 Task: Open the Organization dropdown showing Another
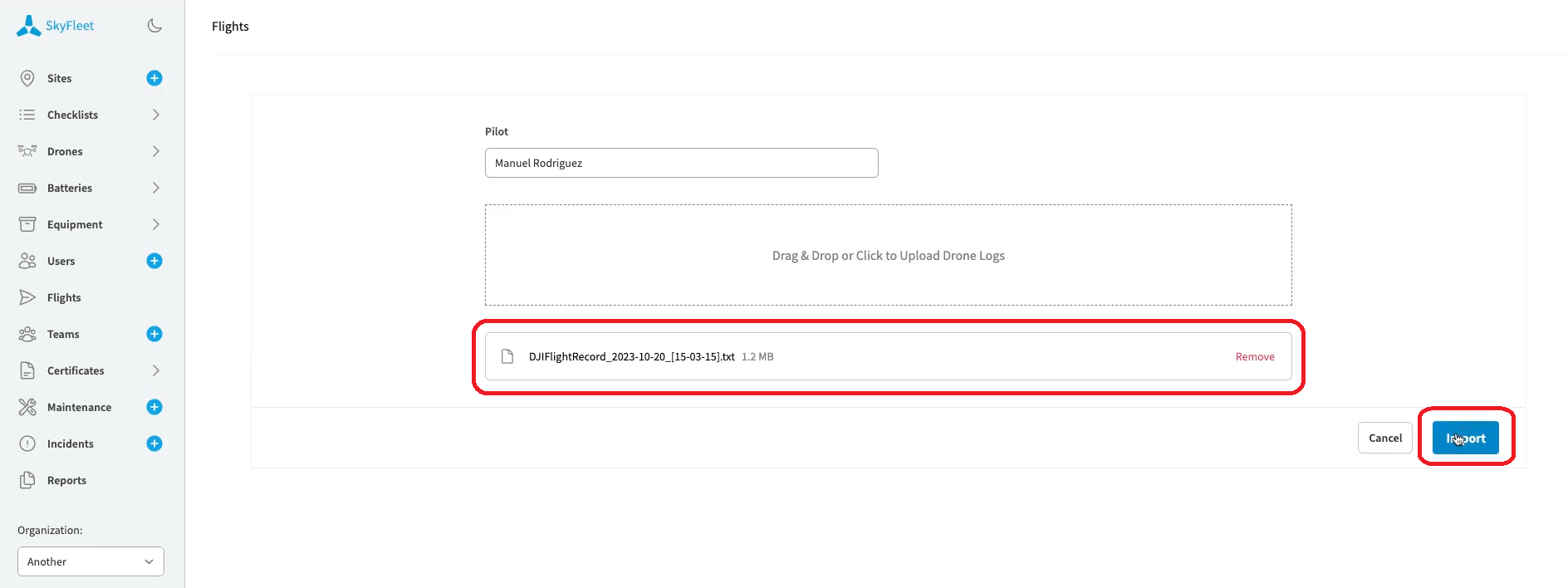pos(91,561)
